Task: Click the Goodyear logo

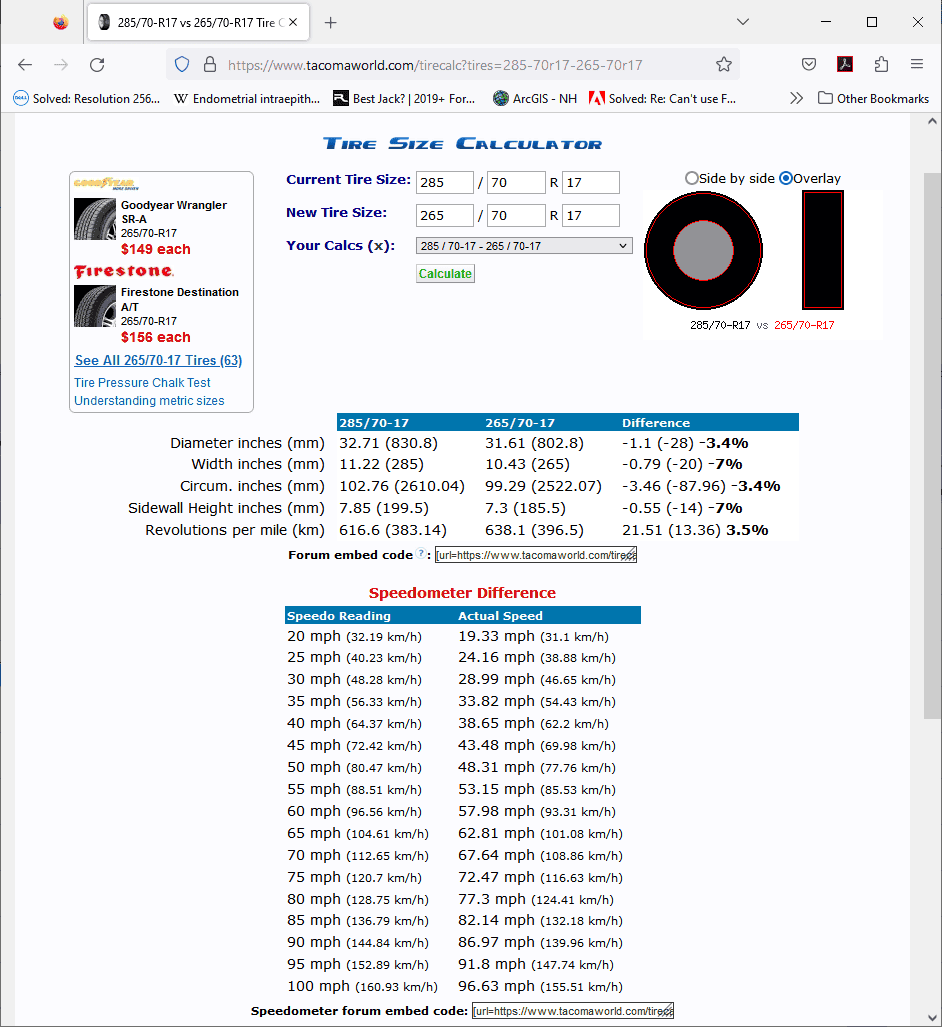Action: [106, 183]
